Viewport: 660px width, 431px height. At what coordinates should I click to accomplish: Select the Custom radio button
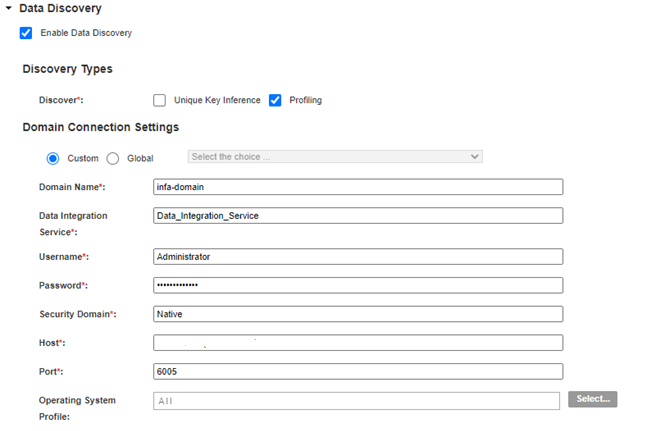click(x=53, y=158)
